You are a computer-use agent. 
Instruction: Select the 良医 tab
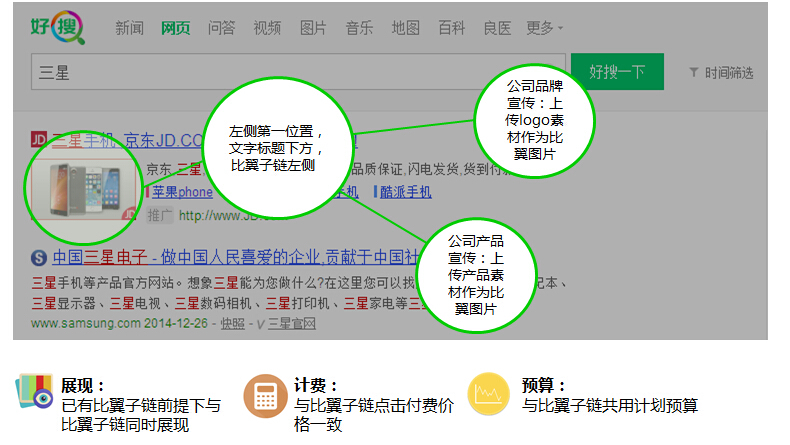pos(497,28)
